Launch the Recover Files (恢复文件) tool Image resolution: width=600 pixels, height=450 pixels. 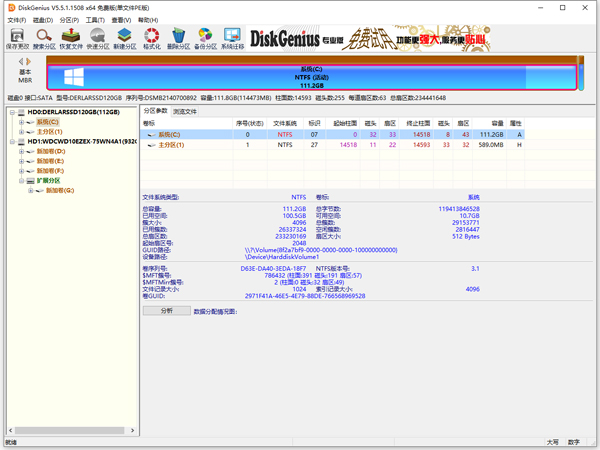tap(71, 39)
